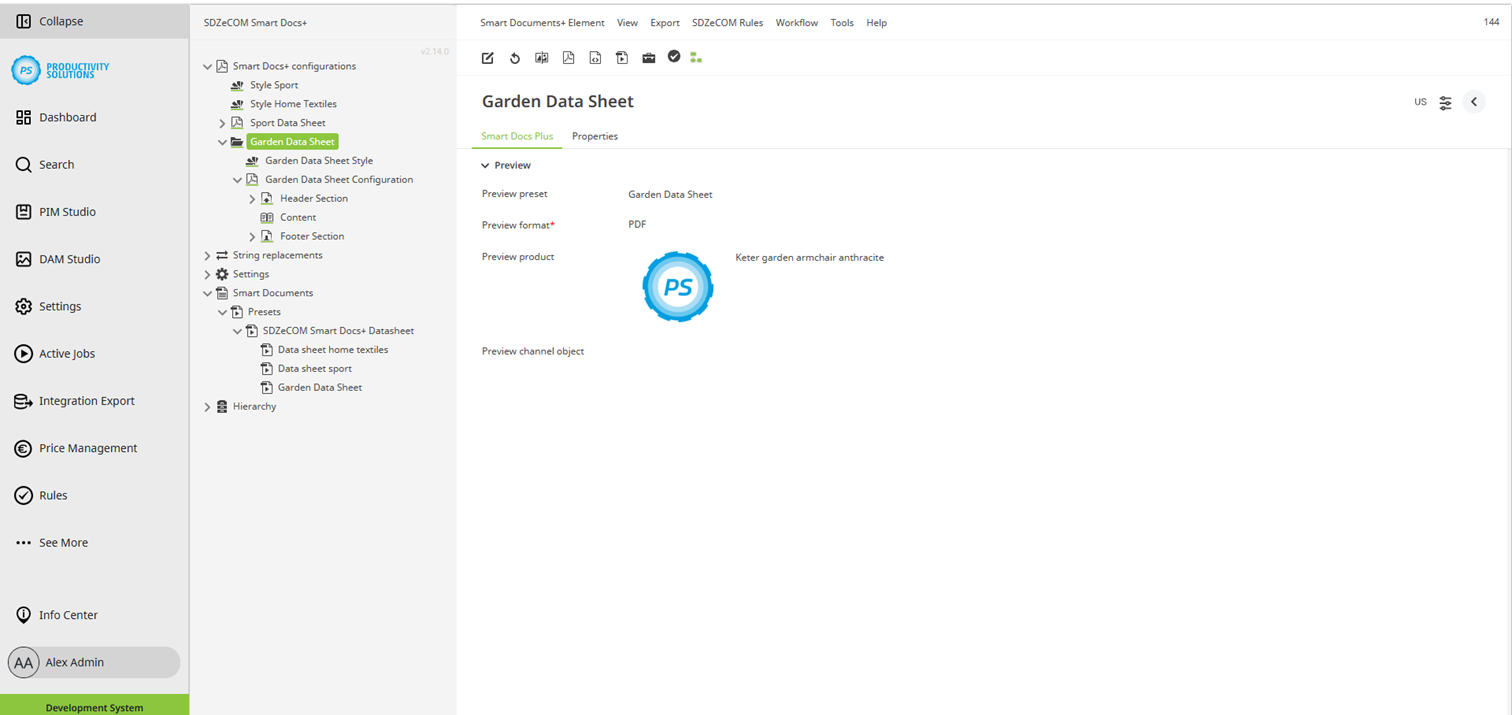Open the code file export icon
Viewport: 1512px width, 715px height.
pos(595,58)
